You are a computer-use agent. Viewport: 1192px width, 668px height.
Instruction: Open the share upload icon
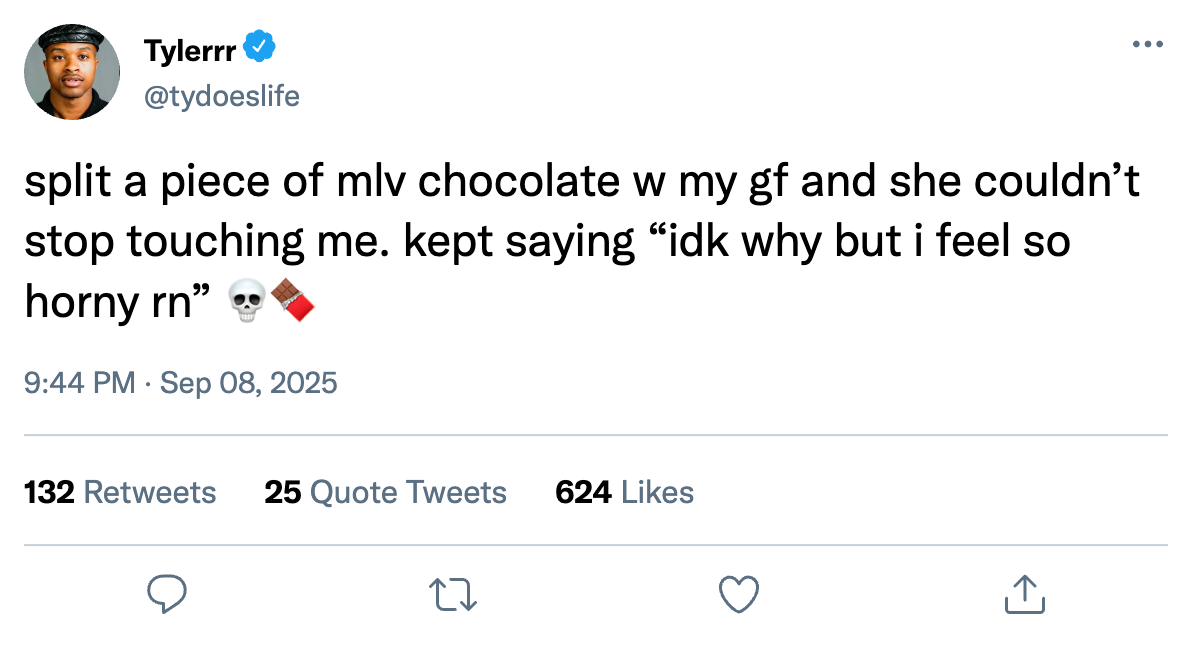click(1024, 594)
